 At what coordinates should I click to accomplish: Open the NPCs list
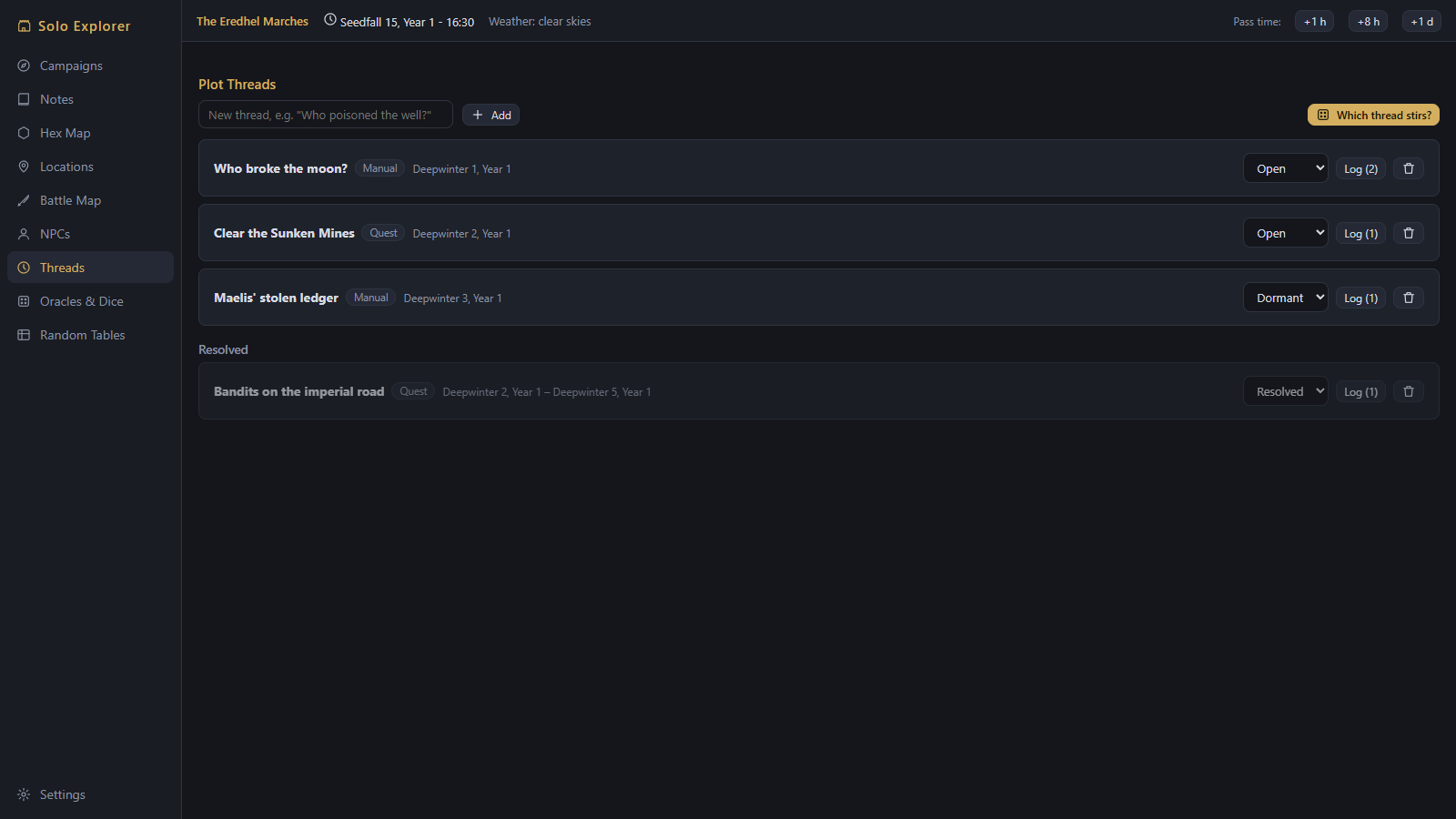[x=90, y=234]
